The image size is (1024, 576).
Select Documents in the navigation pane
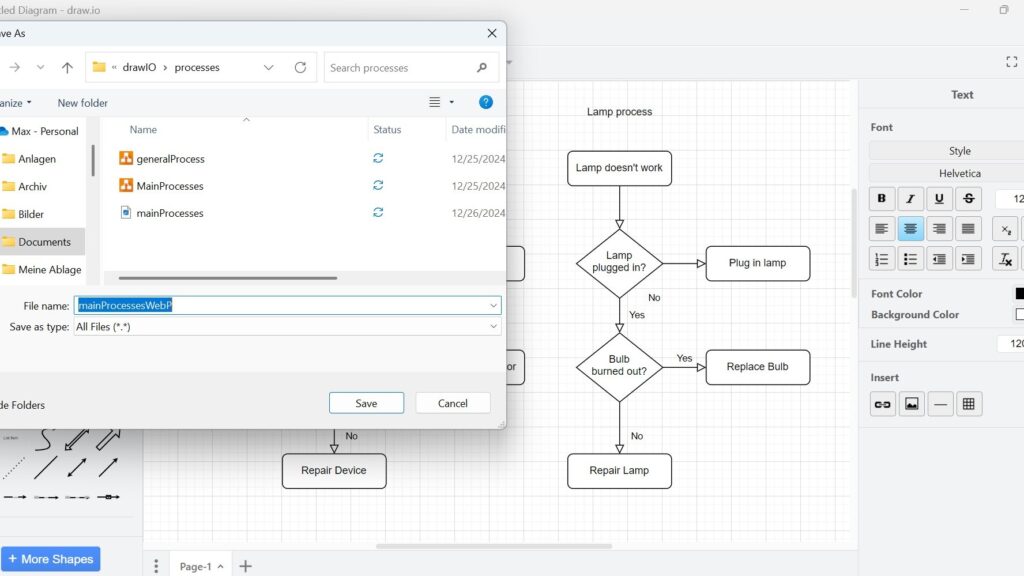coord(44,242)
